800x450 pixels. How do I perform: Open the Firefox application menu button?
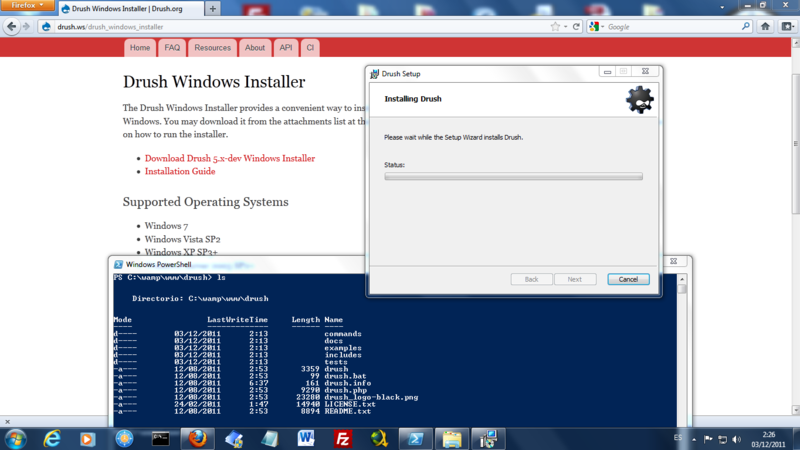coord(27,7)
